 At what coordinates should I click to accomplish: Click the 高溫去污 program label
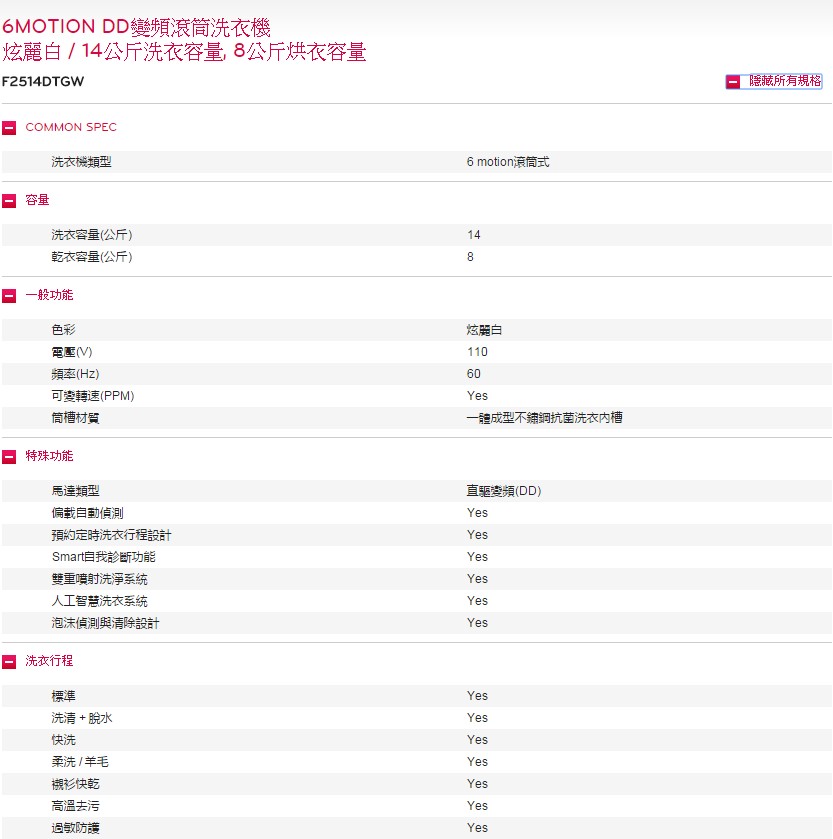(75, 806)
